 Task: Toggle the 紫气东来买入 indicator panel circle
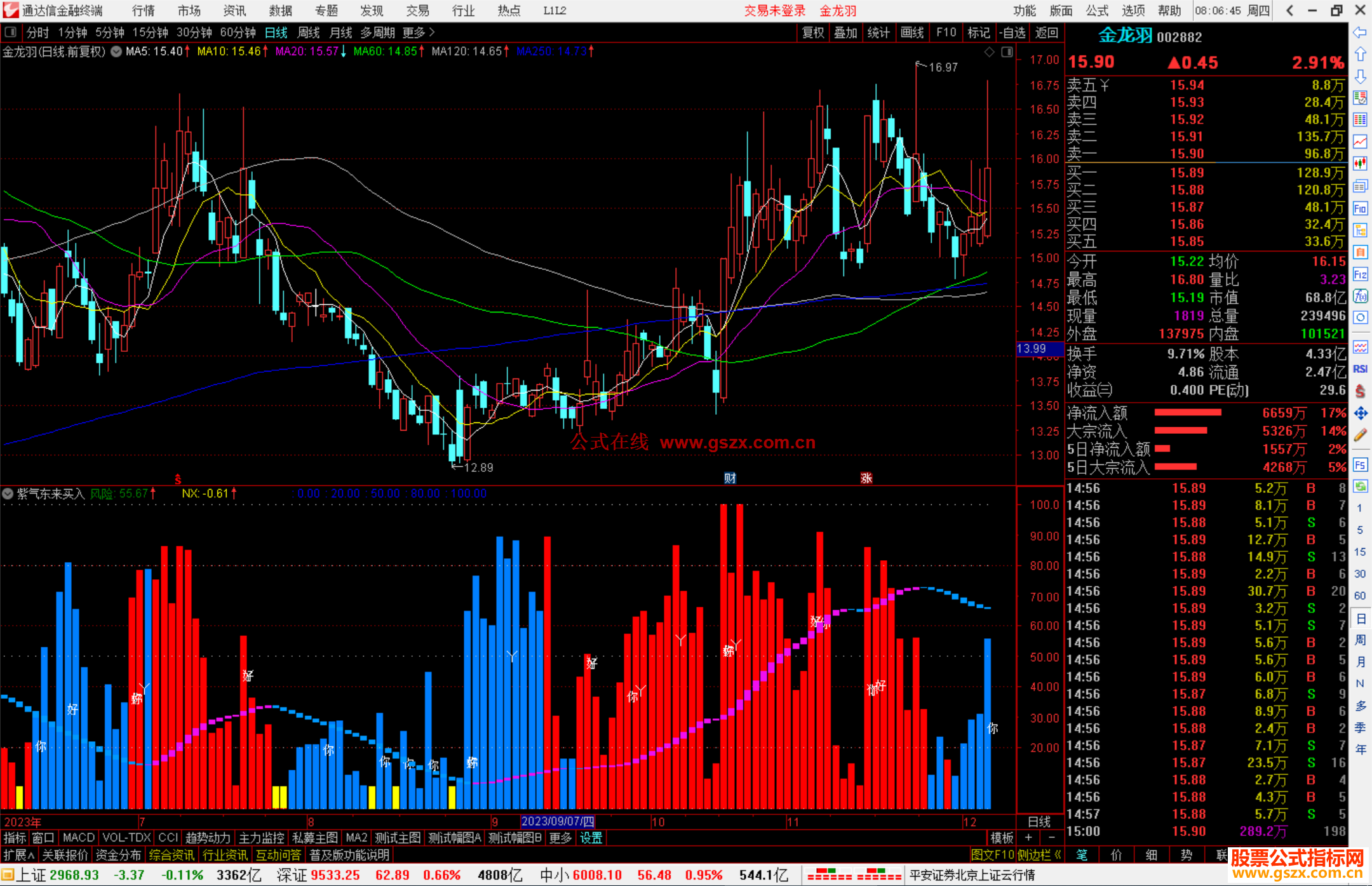click(x=8, y=493)
